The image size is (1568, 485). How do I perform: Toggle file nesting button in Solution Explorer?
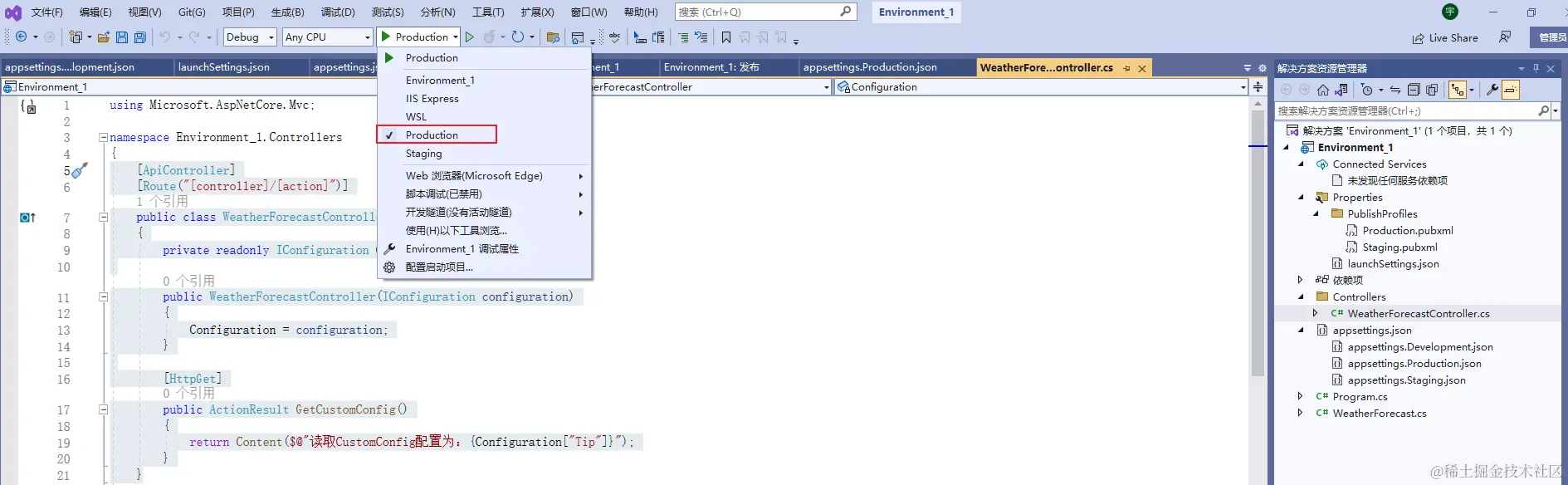click(x=1458, y=90)
